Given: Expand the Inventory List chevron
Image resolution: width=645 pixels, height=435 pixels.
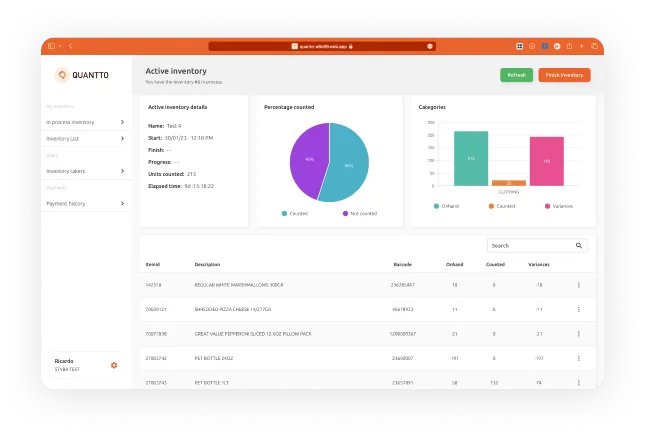Looking at the screenshot, I should point(122,139).
